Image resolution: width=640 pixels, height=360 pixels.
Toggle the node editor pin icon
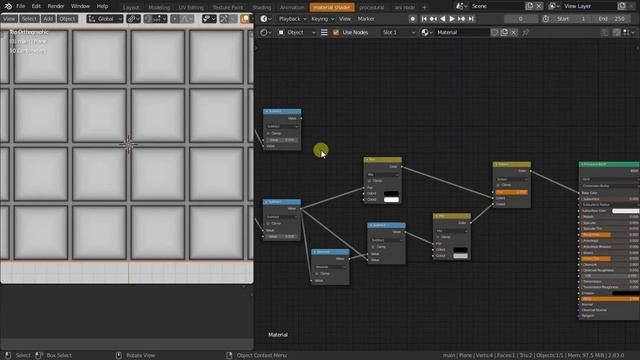coord(526,32)
